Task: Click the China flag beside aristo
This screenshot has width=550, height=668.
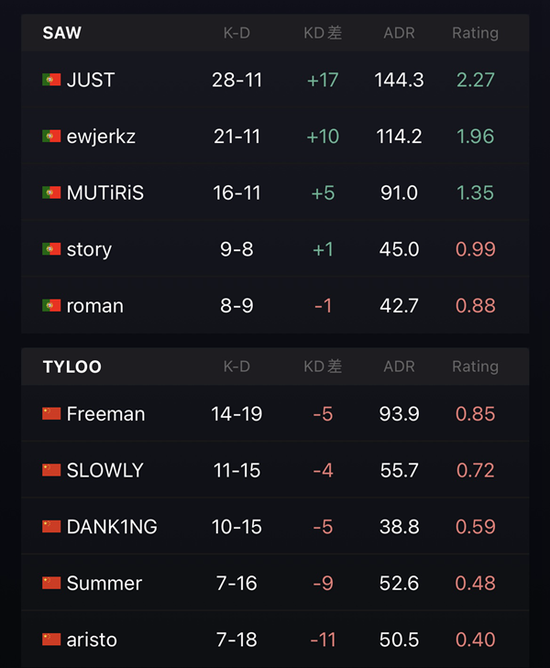Action: 51,639
